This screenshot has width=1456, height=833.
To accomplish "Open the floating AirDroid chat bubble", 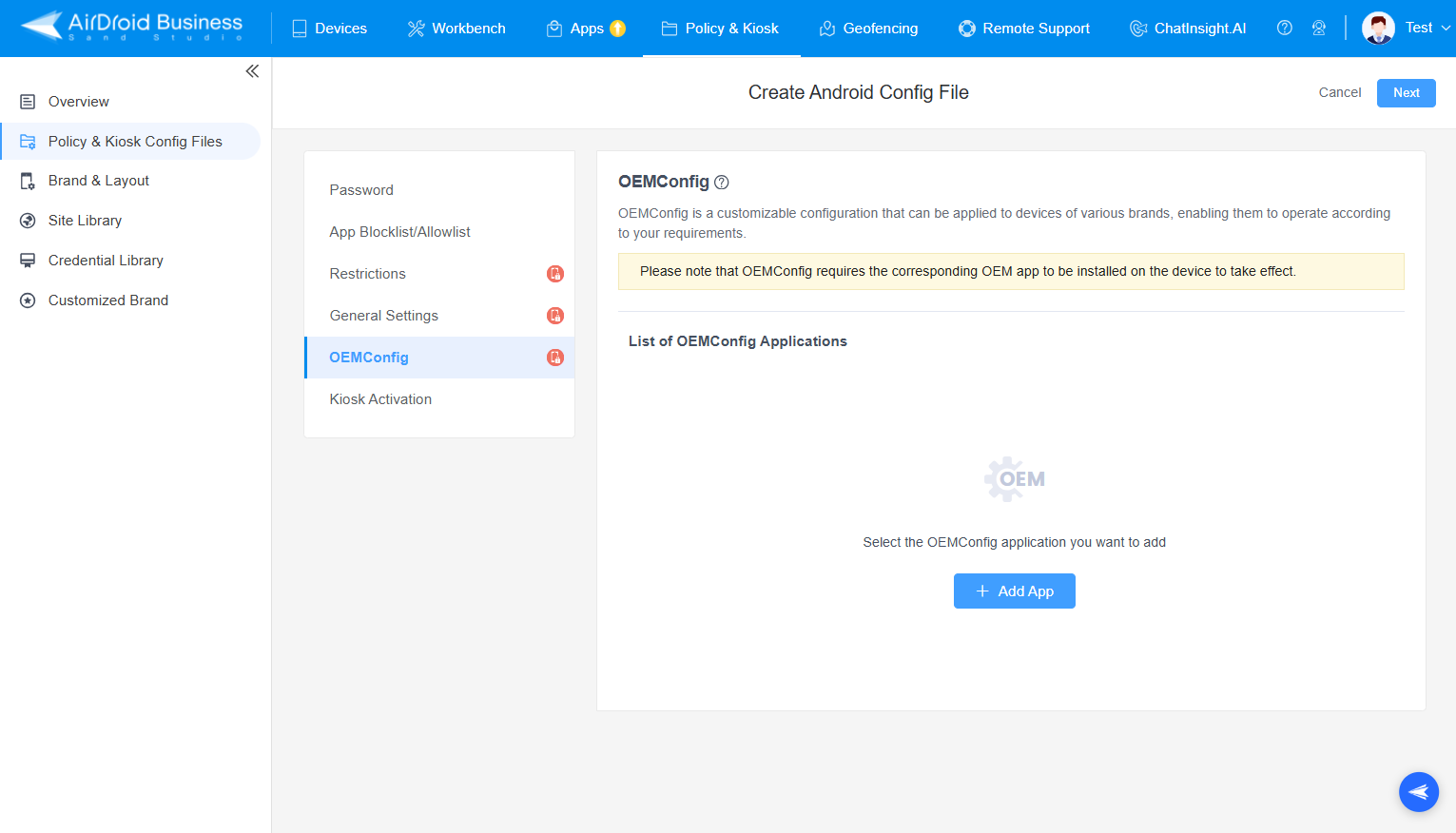I will [1418, 791].
